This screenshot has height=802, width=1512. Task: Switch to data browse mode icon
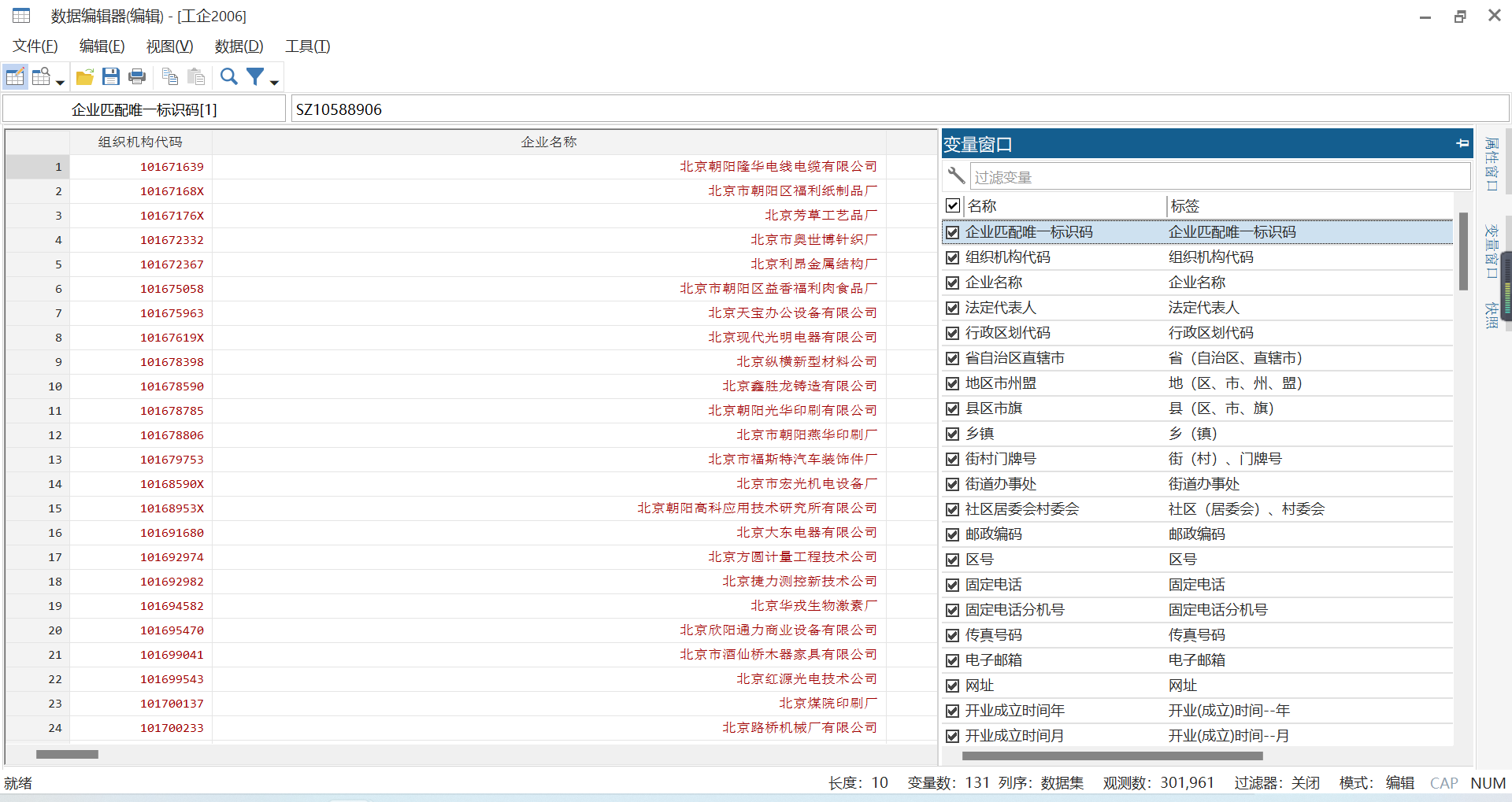point(41,76)
